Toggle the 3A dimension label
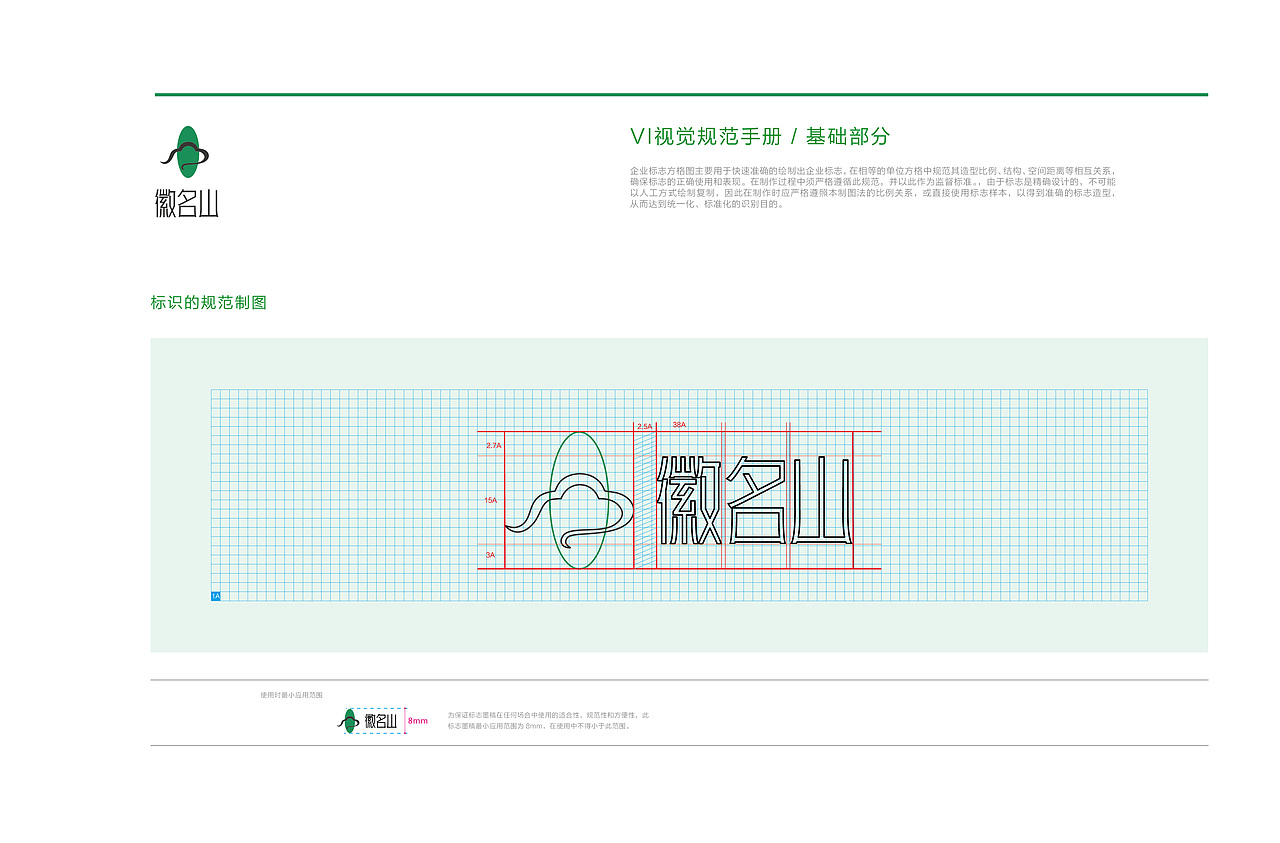This screenshot has height=843, width=1280. pyautogui.click(x=490, y=554)
